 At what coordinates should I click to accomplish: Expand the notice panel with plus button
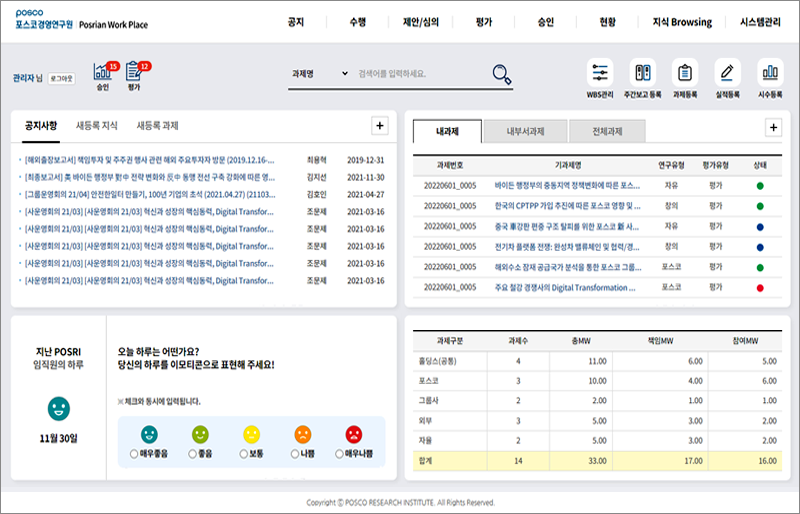click(x=379, y=125)
